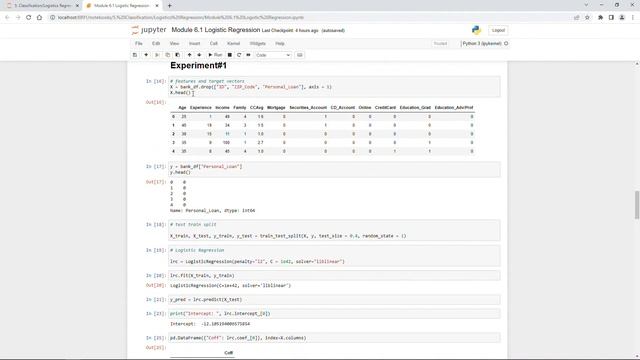The image size is (640, 360).
Task: Click the Logout button
Action: click(498, 30)
